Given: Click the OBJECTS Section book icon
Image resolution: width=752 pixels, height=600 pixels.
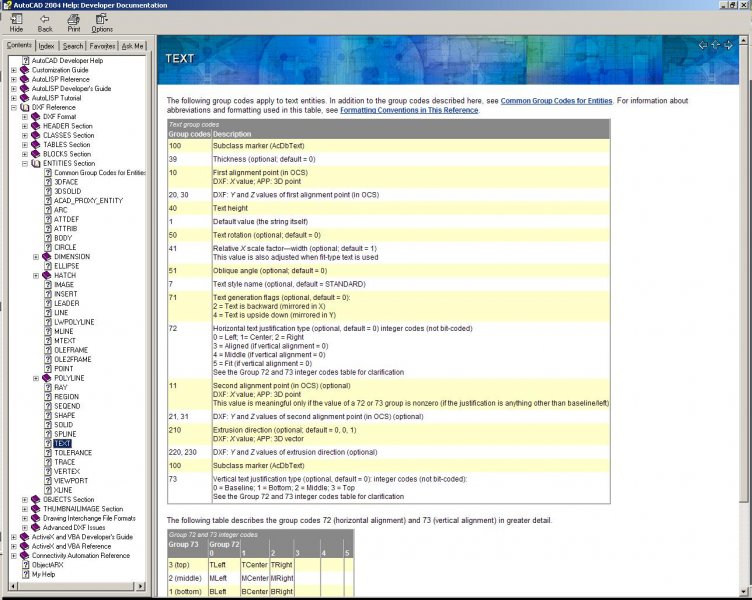Looking at the screenshot, I should [x=35, y=499].
